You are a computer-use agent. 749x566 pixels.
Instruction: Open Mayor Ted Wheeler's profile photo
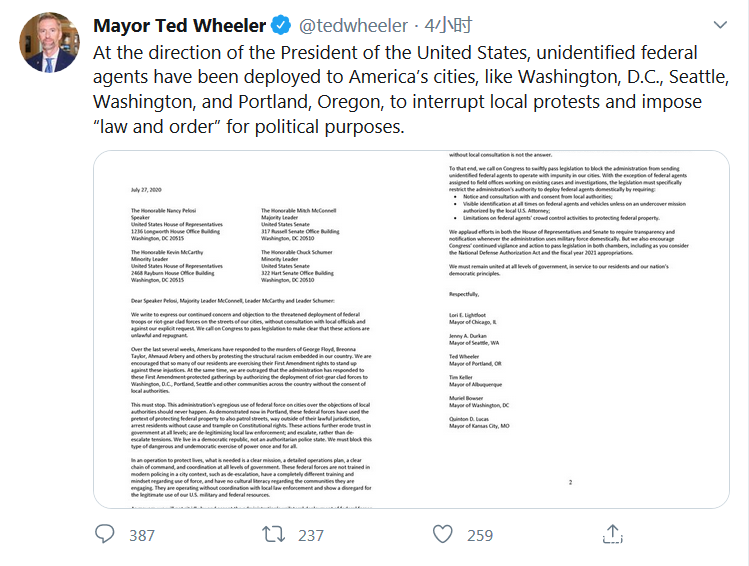click(x=49, y=42)
